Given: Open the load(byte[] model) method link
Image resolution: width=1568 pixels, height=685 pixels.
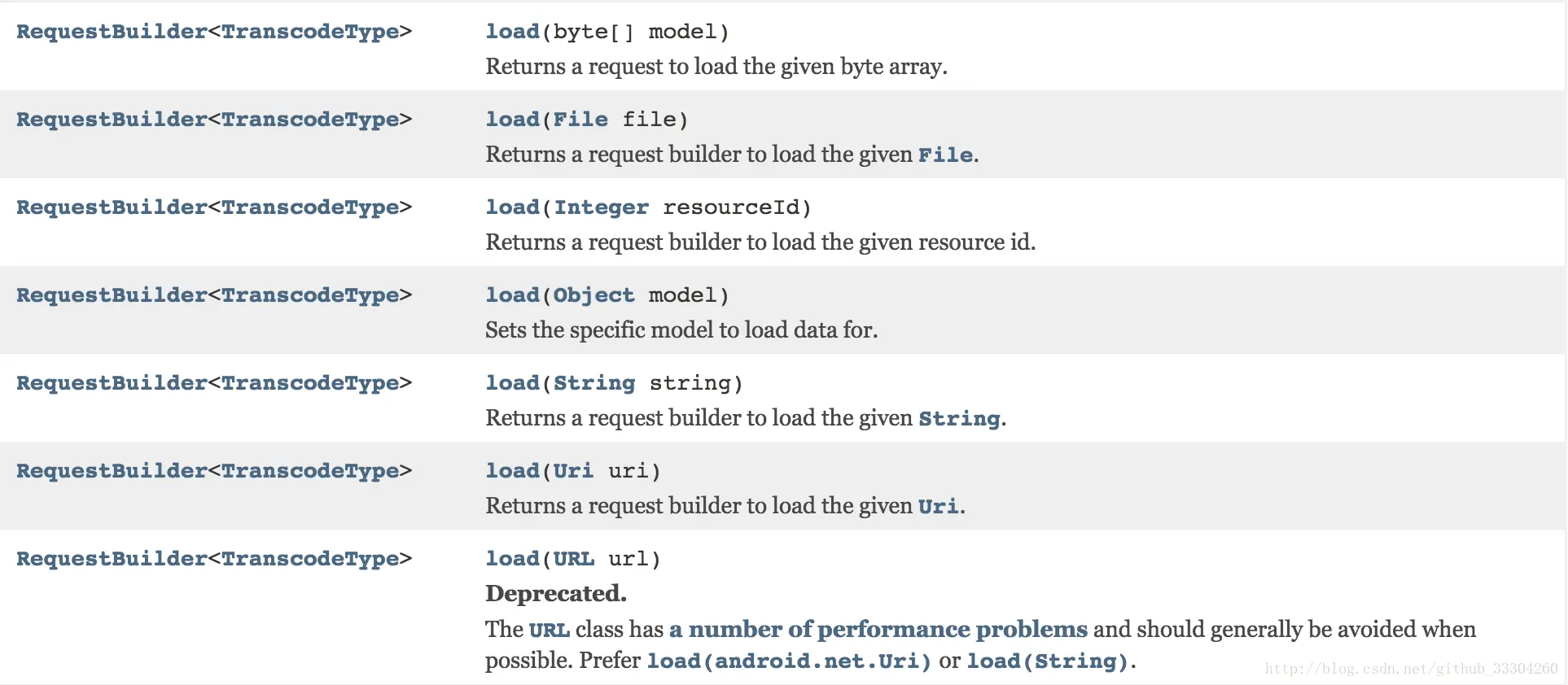Looking at the screenshot, I should coord(512,32).
